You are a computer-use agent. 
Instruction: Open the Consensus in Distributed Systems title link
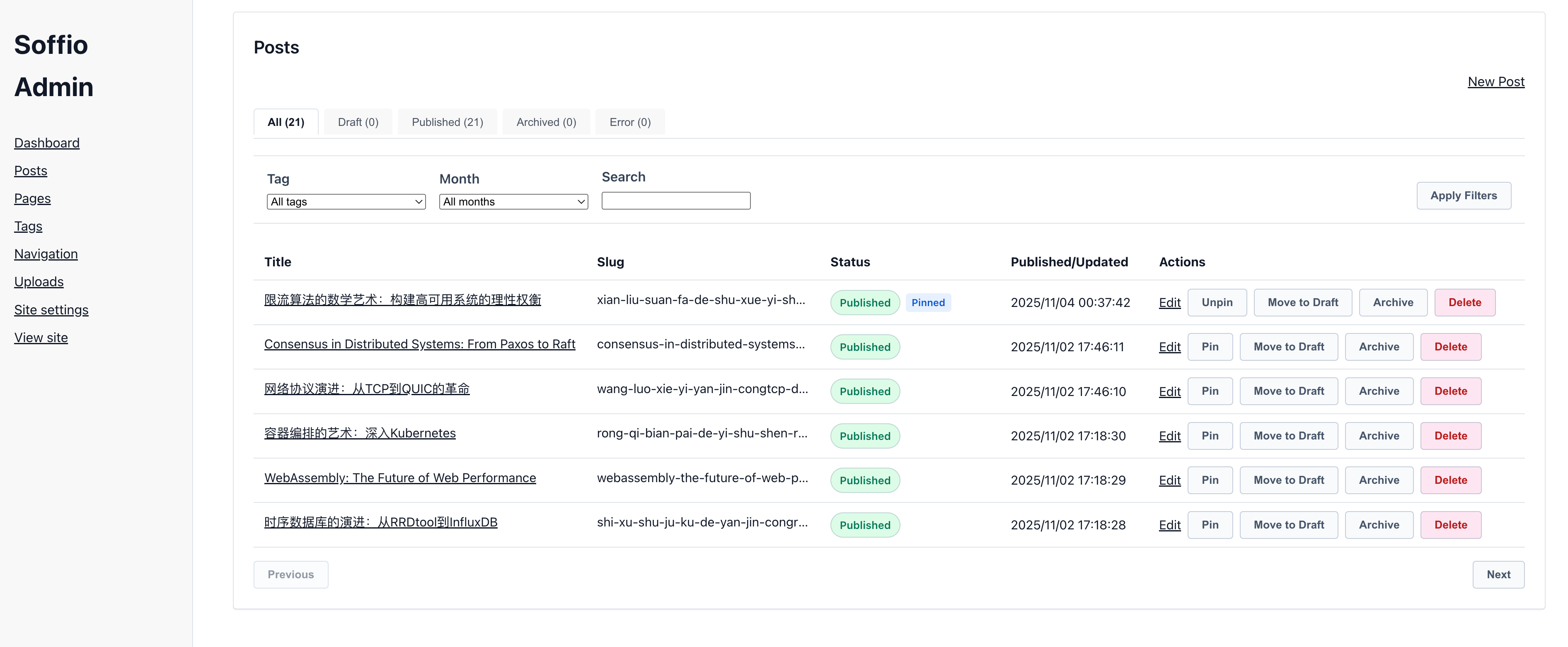pos(419,344)
